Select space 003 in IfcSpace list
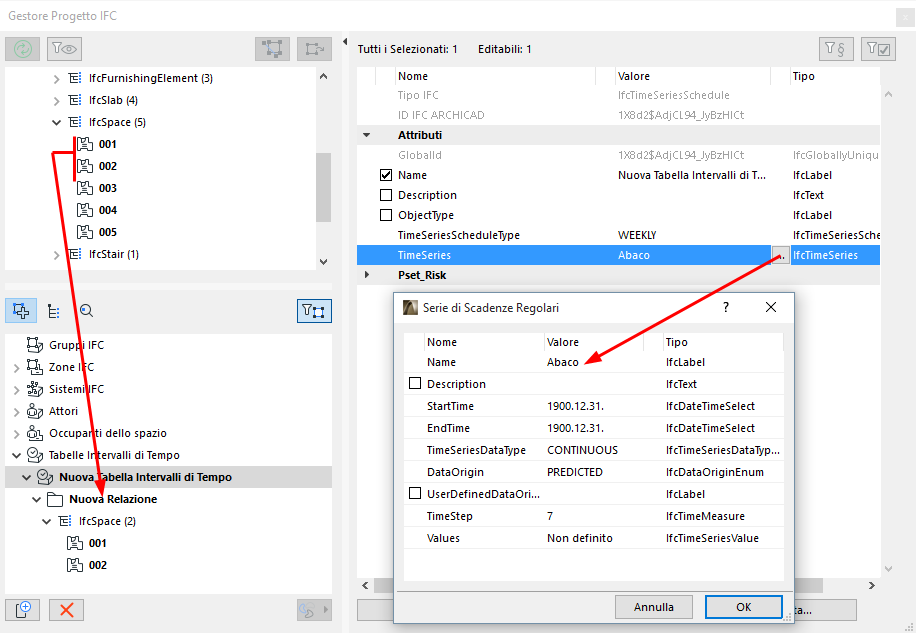 click(107, 188)
